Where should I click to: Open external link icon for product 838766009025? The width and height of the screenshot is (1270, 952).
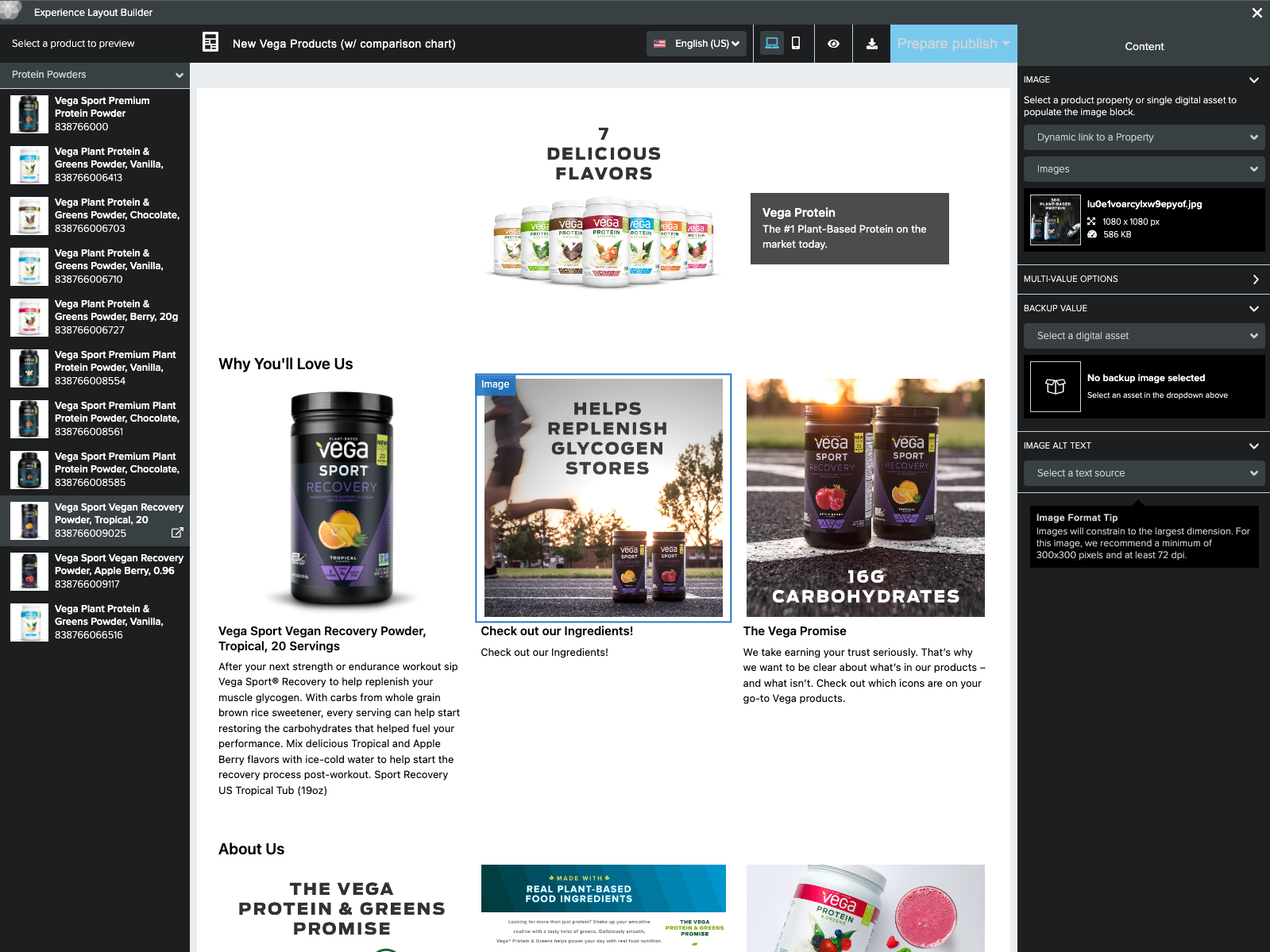[177, 533]
